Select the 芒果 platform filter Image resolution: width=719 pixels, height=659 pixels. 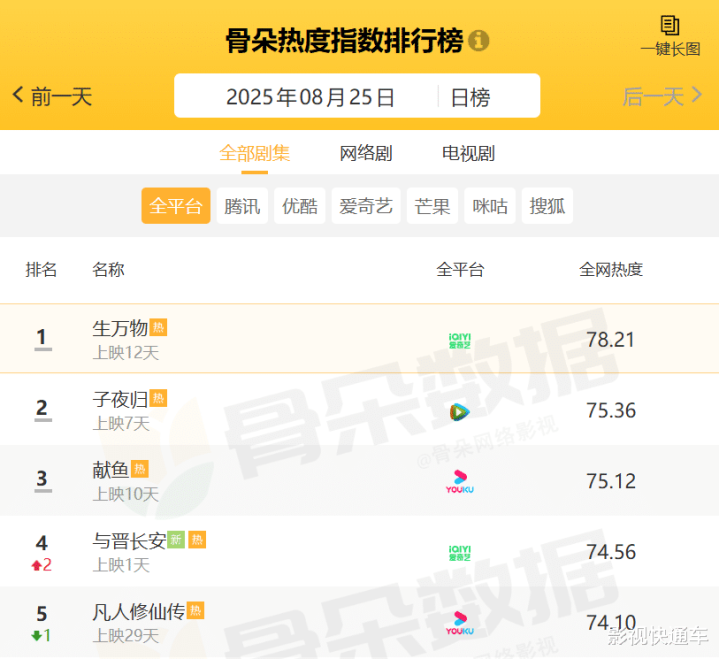(432, 205)
